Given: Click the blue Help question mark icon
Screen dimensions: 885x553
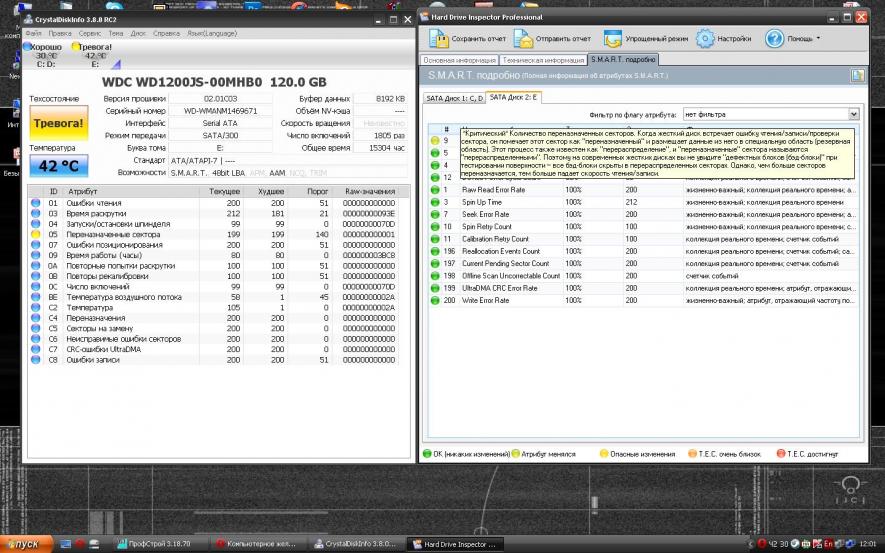Looking at the screenshot, I should click(774, 38).
